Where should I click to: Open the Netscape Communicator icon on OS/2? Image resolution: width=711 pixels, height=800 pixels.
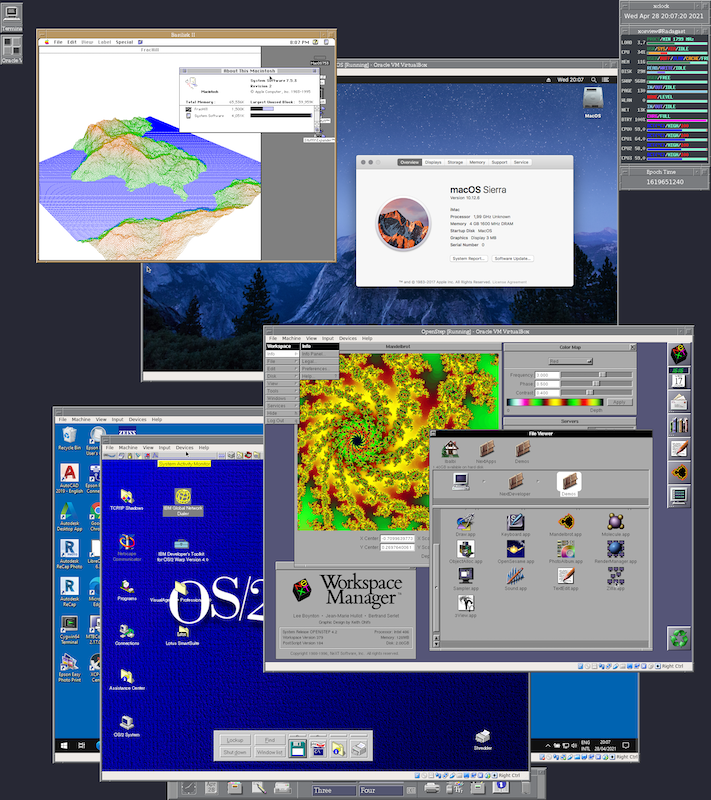tap(128, 545)
